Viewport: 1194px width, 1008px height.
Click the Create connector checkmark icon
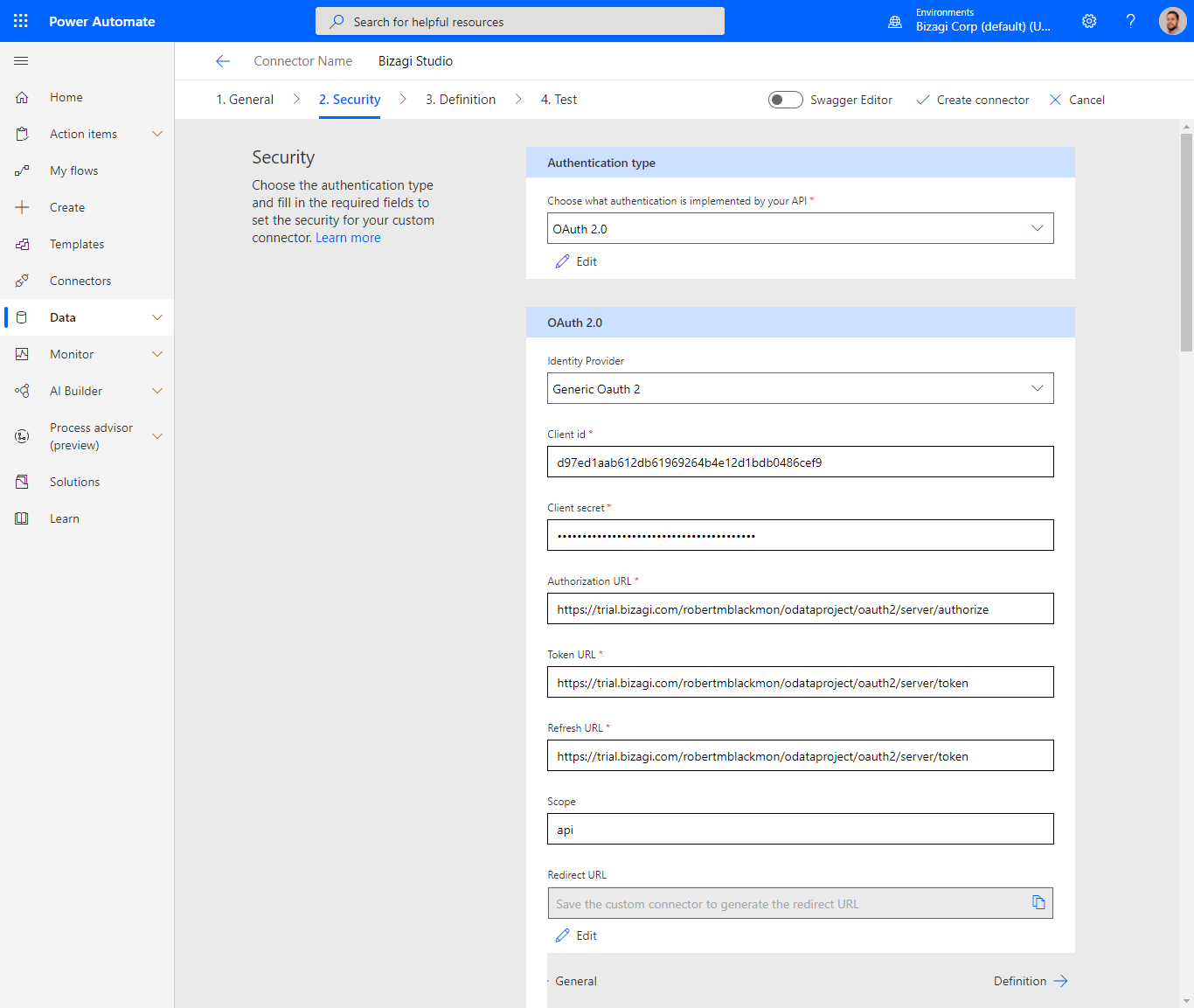[923, 100]
